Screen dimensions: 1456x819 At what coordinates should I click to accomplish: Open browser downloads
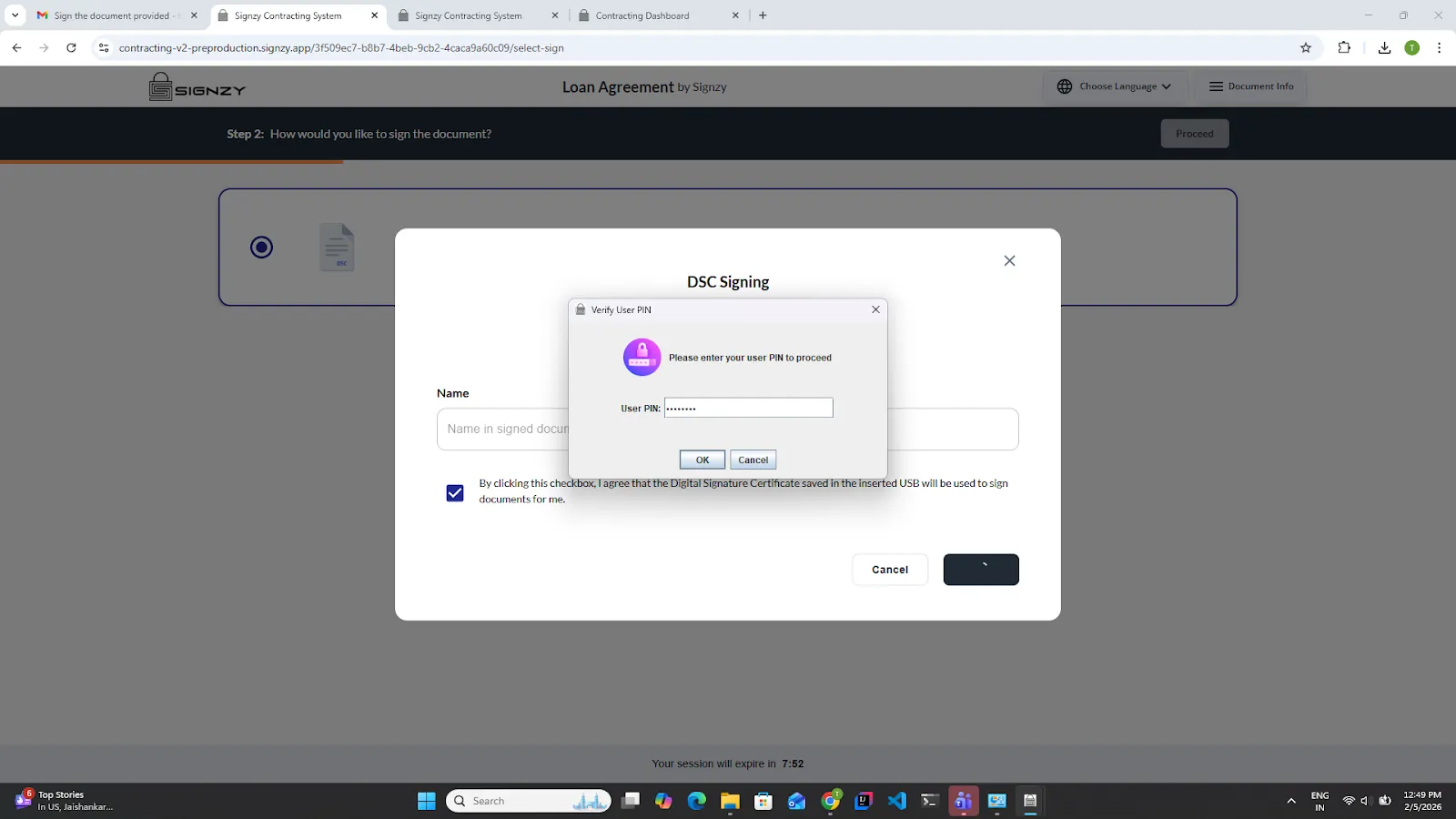click(x=1384, y=47)
